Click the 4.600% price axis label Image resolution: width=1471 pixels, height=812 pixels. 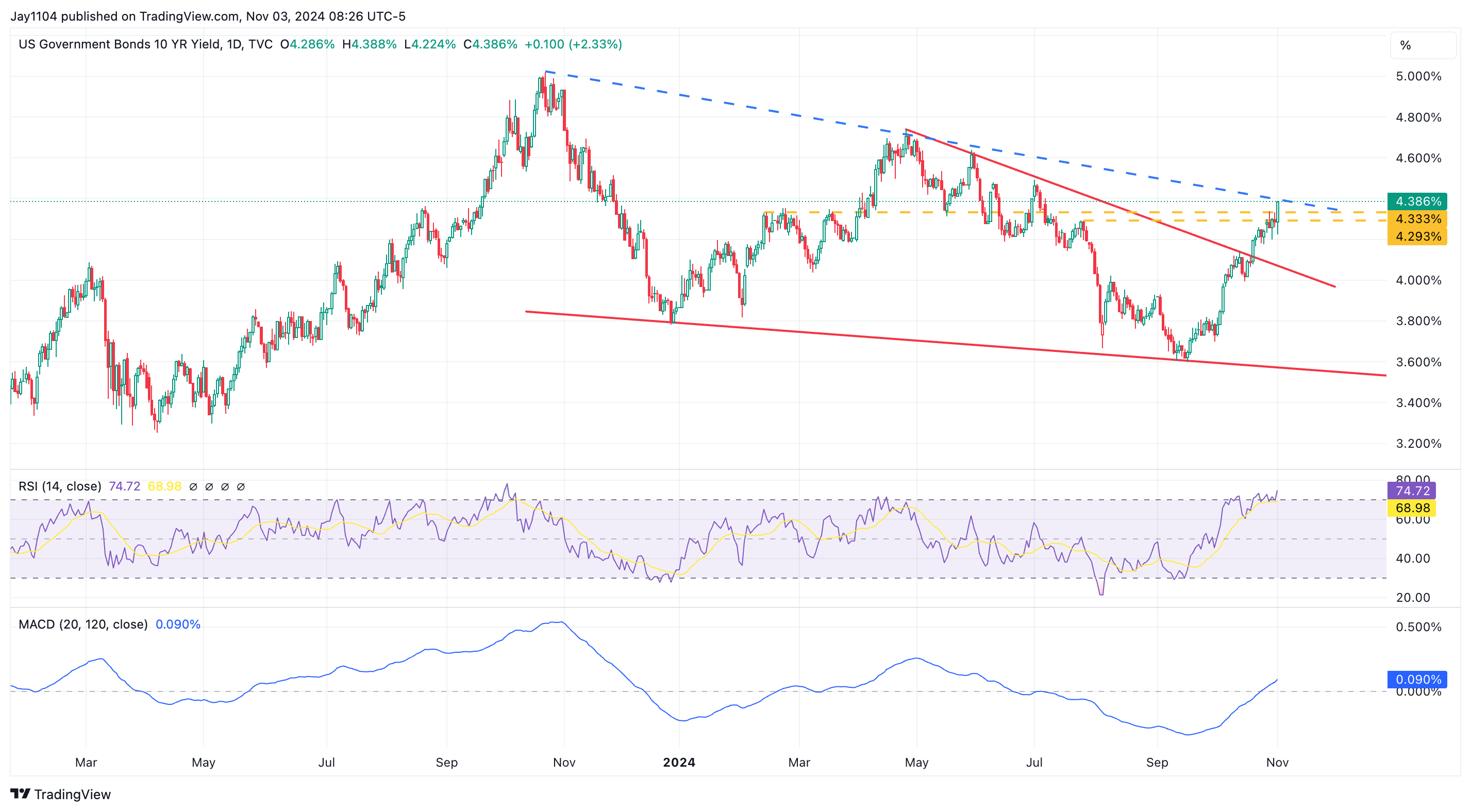[x=1418, y=158]
